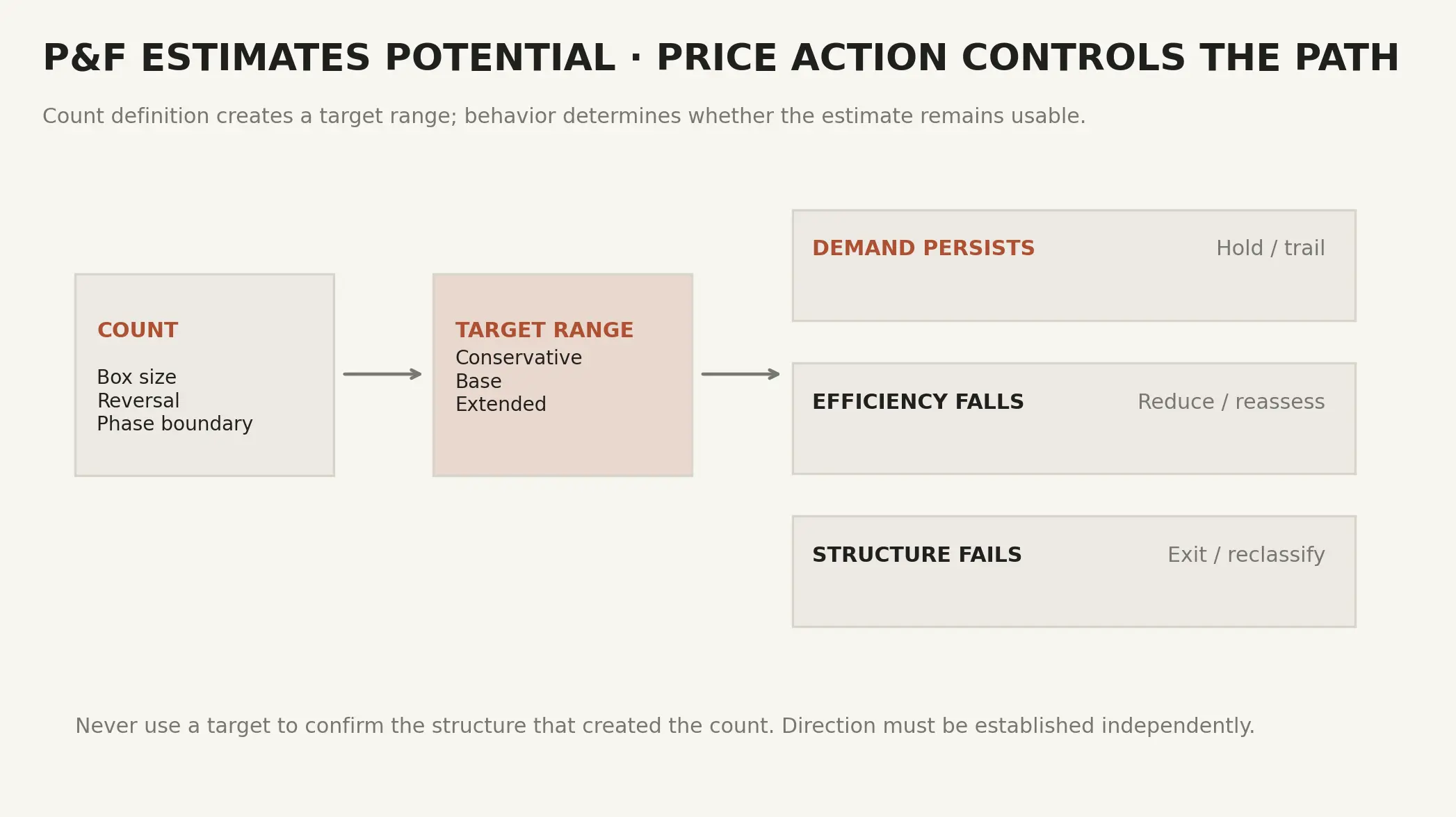Select the COUNT heading
Viewport: 1456px width, 817px height.
coord(138,330)
